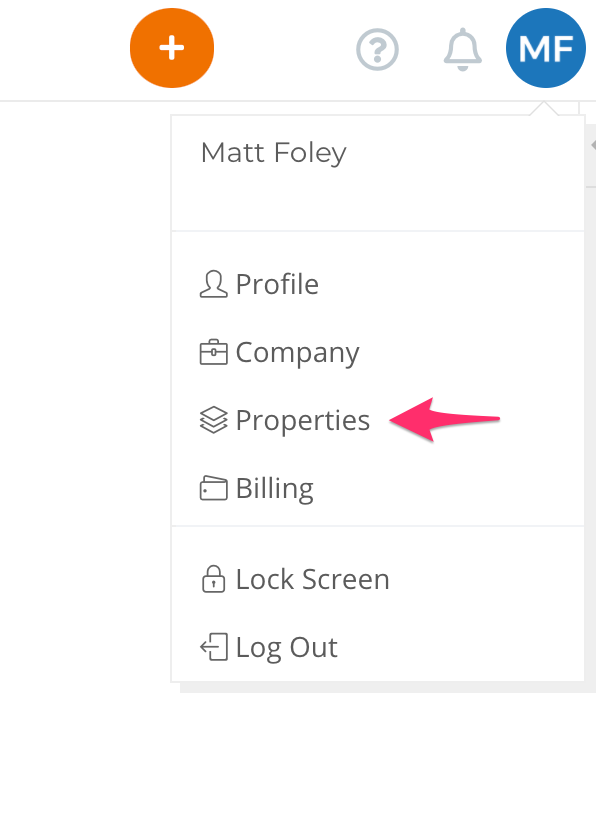Click the Matt Foley name header
Image resolution: width=596 pixels, height=826 pixels.
273,153
